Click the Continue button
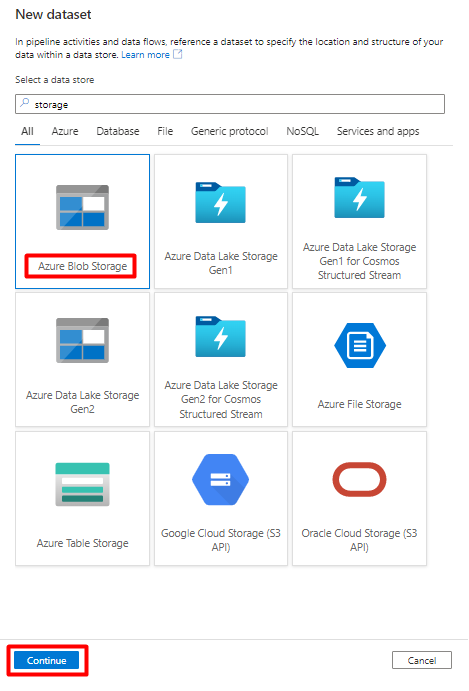The height and width of the screenshot is (691, 469). [47, 660]
